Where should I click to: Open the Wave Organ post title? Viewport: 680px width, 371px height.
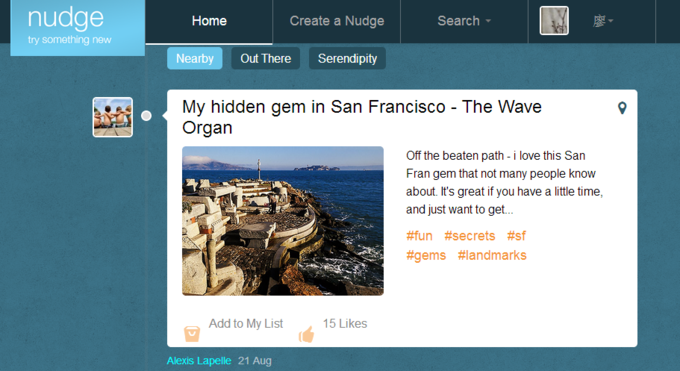(x=362, y=117)
